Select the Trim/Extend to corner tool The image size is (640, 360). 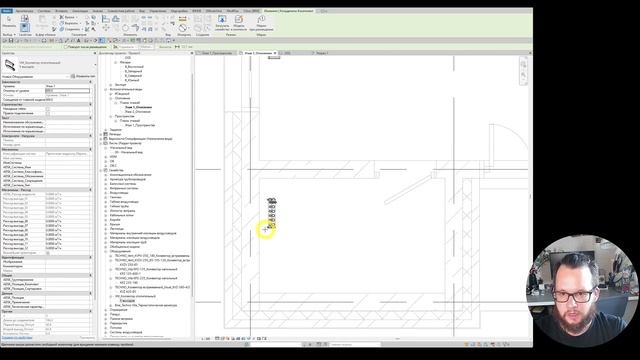(135, 28)
